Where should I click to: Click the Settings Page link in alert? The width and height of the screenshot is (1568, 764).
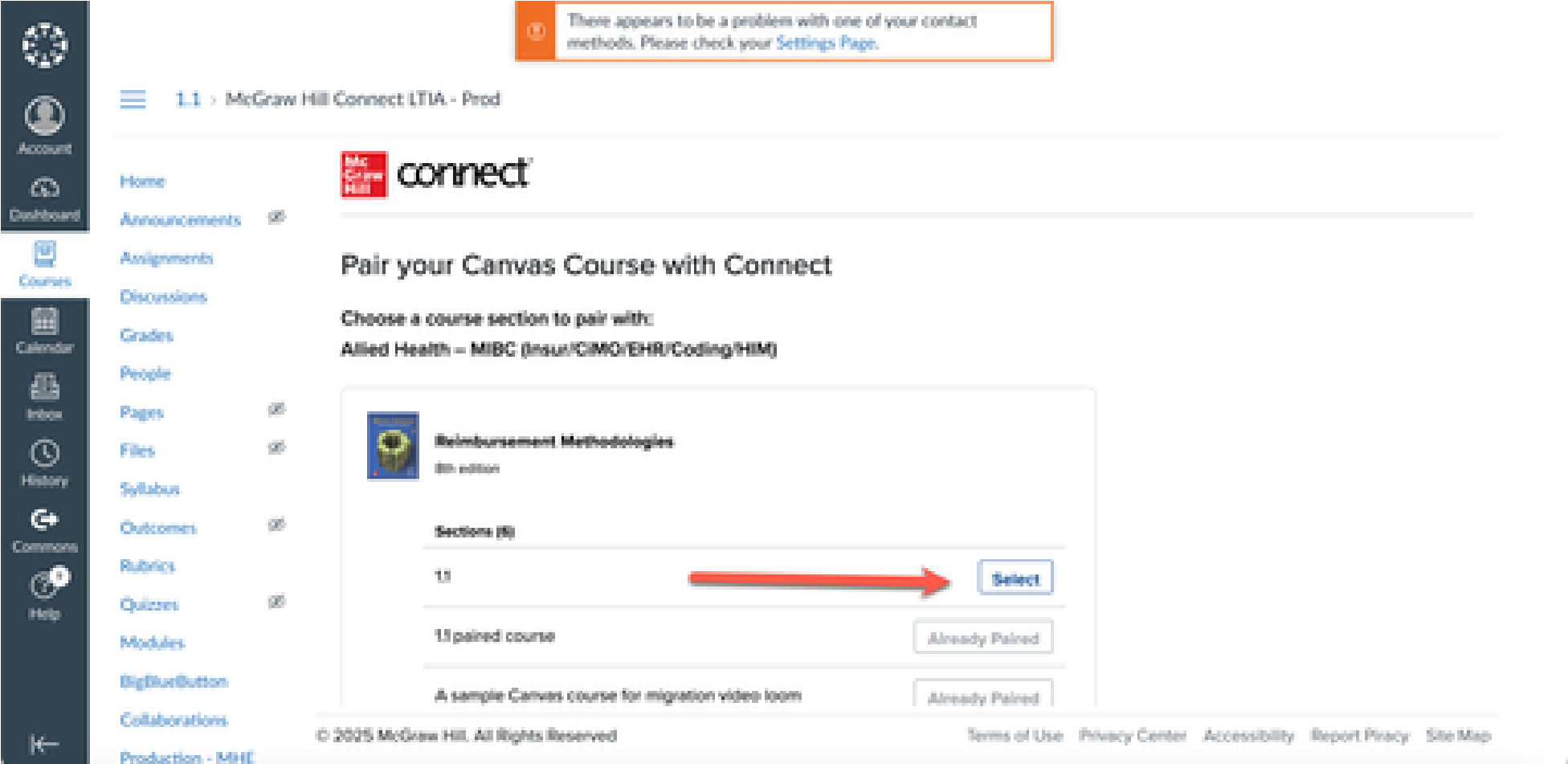click(x=825, y=43)
